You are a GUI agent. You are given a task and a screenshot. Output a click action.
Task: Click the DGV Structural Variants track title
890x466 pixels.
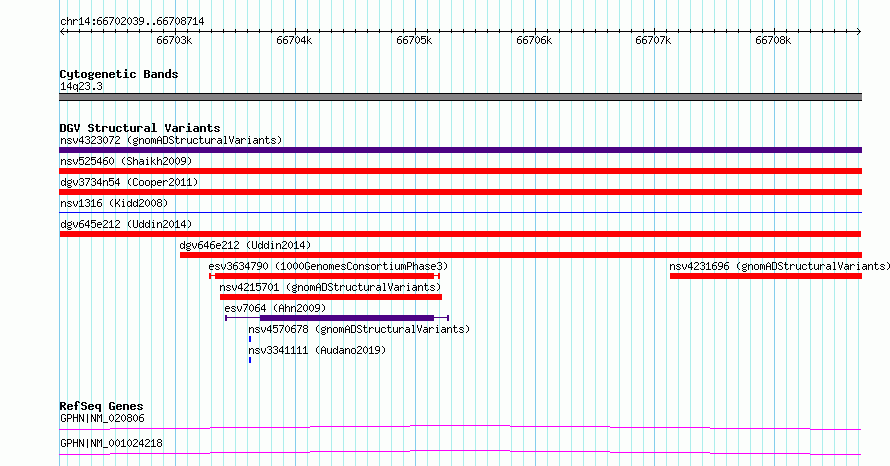click(140, 128)
